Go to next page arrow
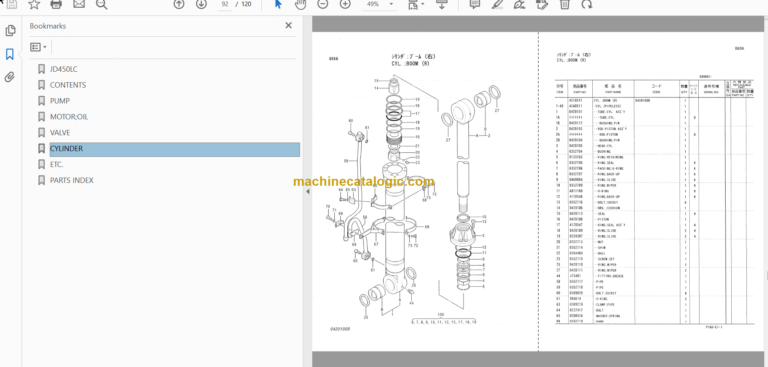This screenshot has width=768, height=367. tap(201, 4)
